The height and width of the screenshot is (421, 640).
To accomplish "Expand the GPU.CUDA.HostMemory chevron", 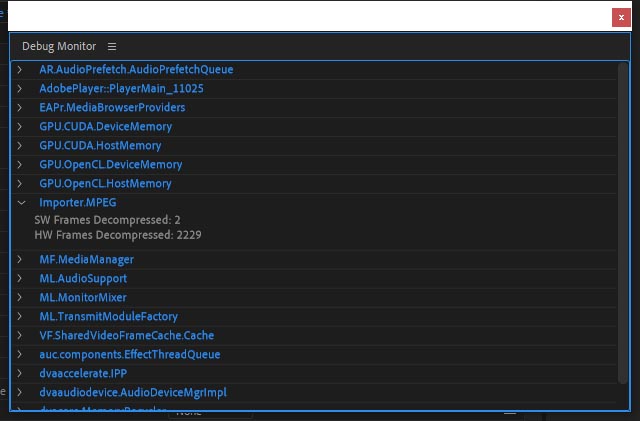I will click(20, 145).
